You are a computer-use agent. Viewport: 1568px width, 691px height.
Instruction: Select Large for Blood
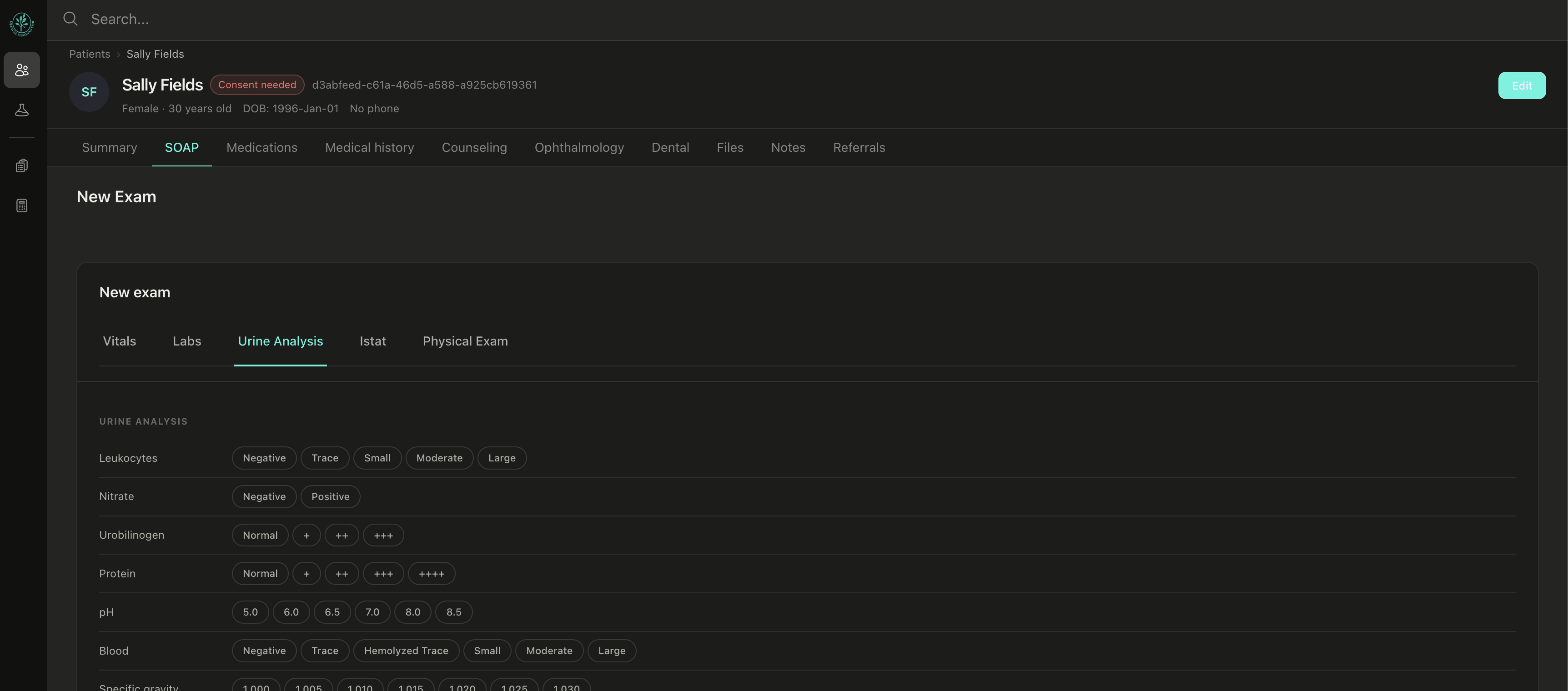(612, 651)
